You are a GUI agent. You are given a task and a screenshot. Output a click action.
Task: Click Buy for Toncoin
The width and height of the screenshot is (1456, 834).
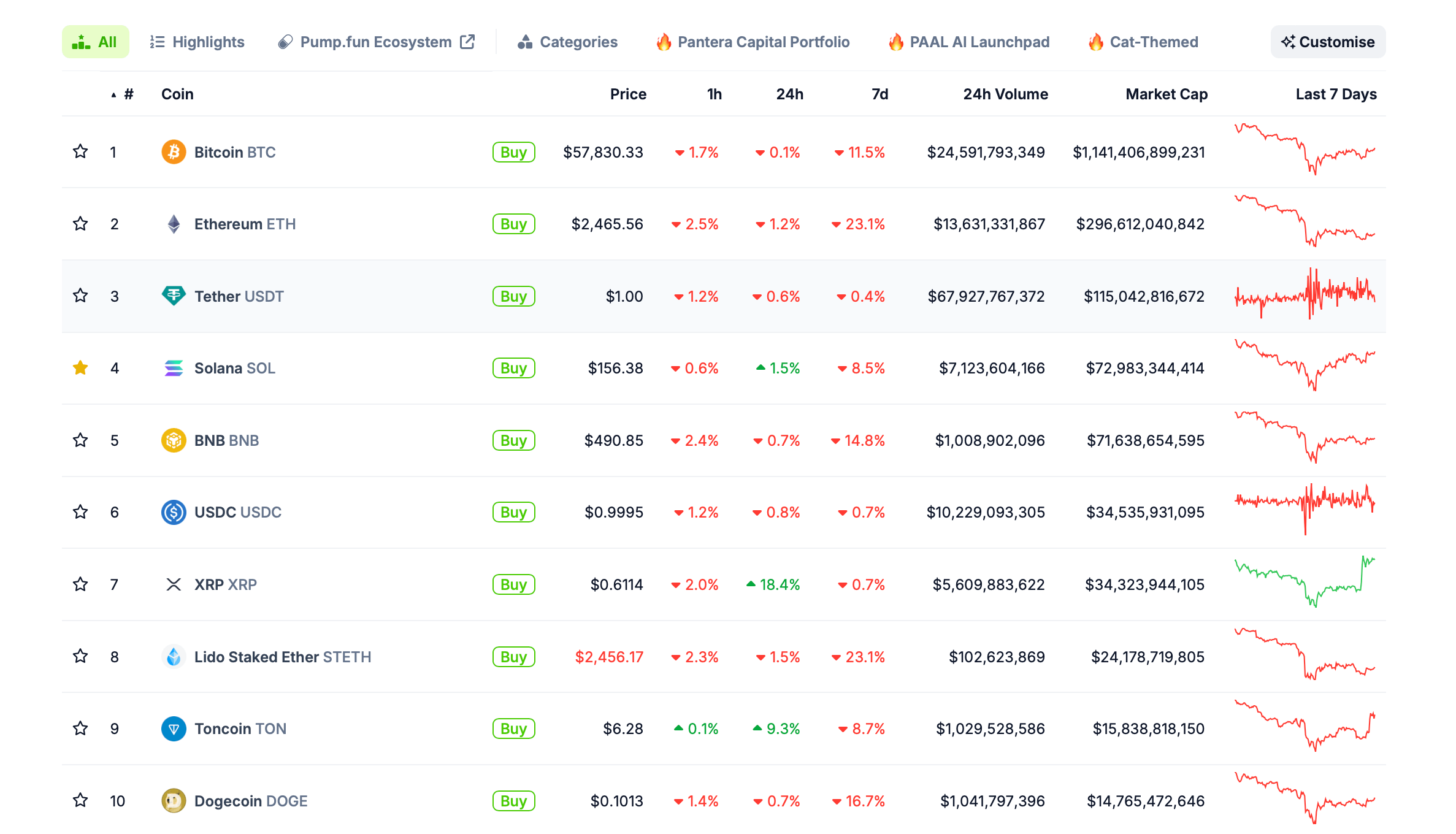514,729
